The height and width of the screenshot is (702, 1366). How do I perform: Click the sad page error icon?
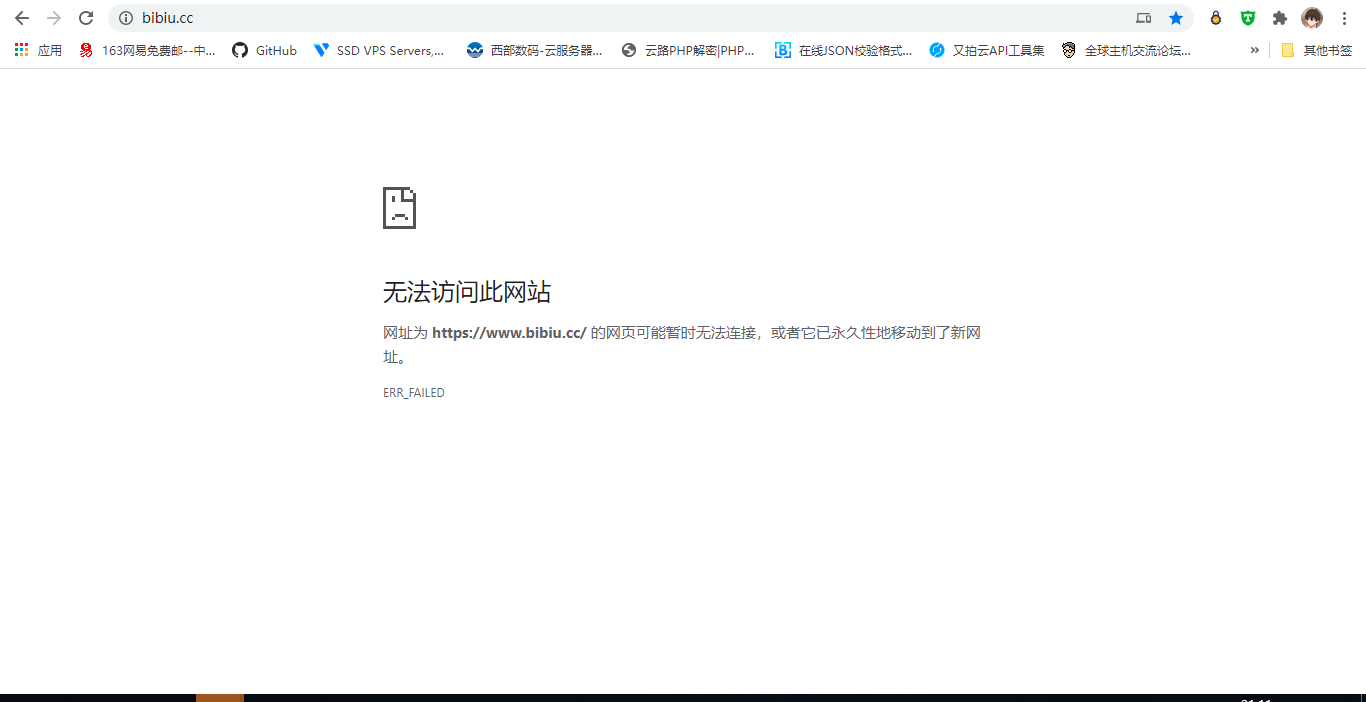click(x=399, y=208)
